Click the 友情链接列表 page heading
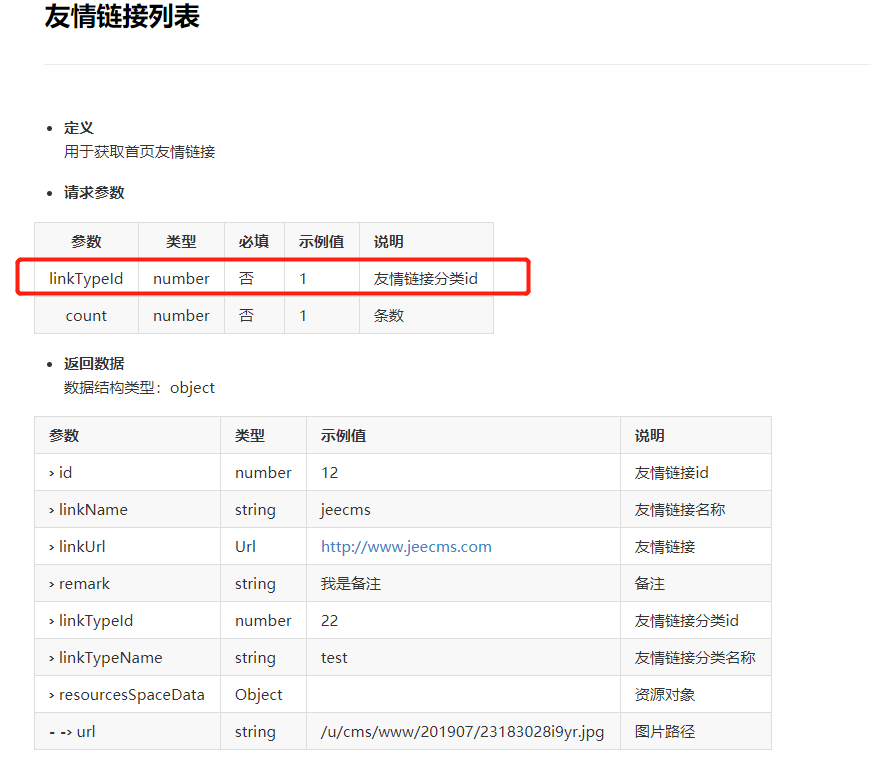The image size is (871, 772). coord(122,18)
